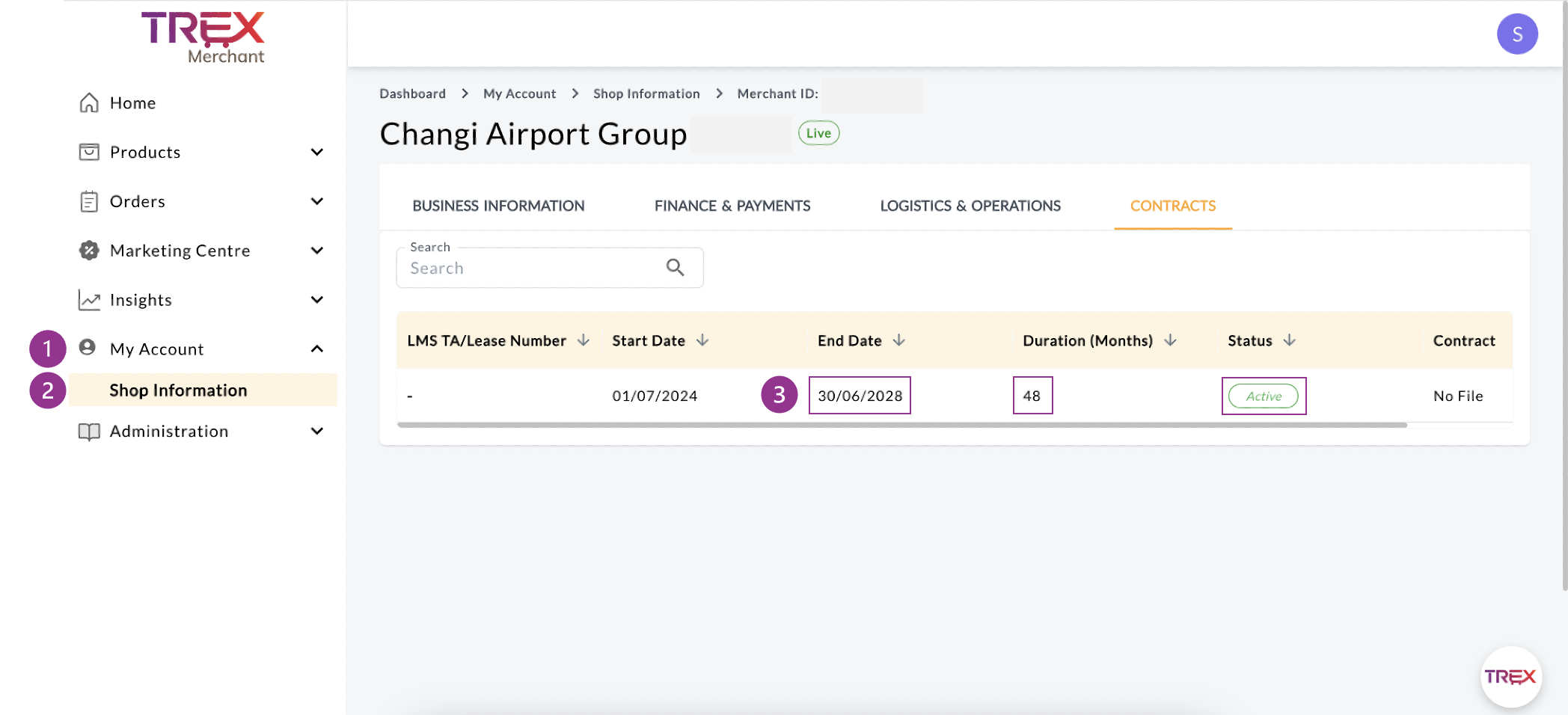Sort by Status column arrow
The image size is (1568, 715).
point(1290,341)
